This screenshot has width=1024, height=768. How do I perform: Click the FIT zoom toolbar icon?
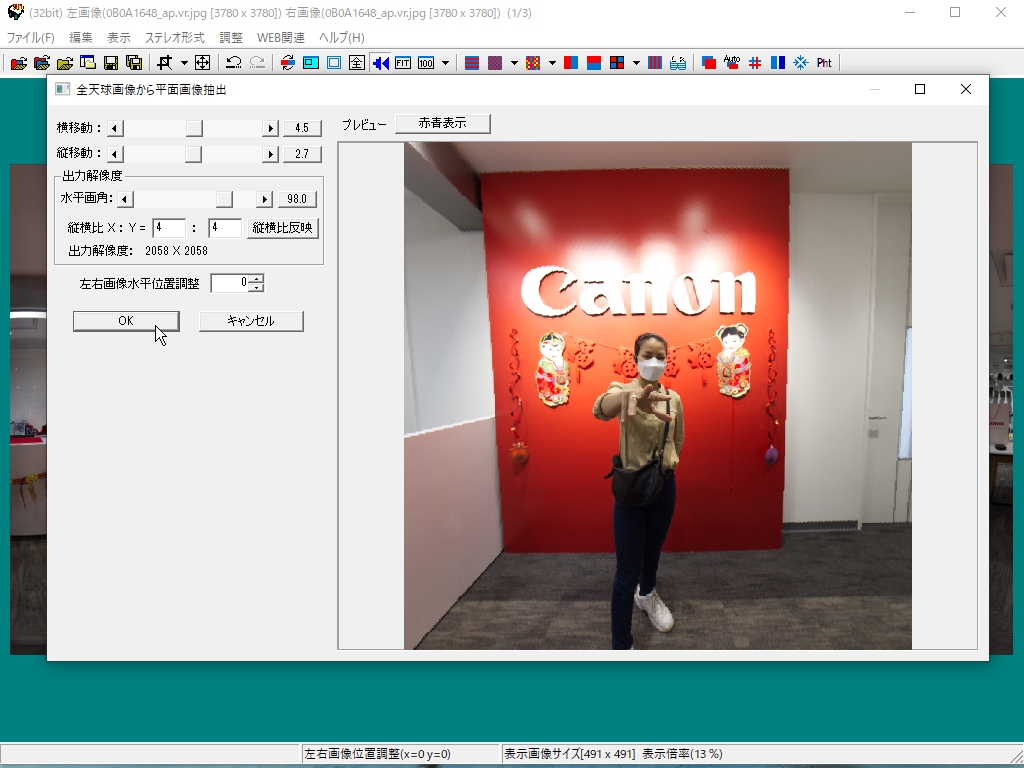(x=403, y=63)
